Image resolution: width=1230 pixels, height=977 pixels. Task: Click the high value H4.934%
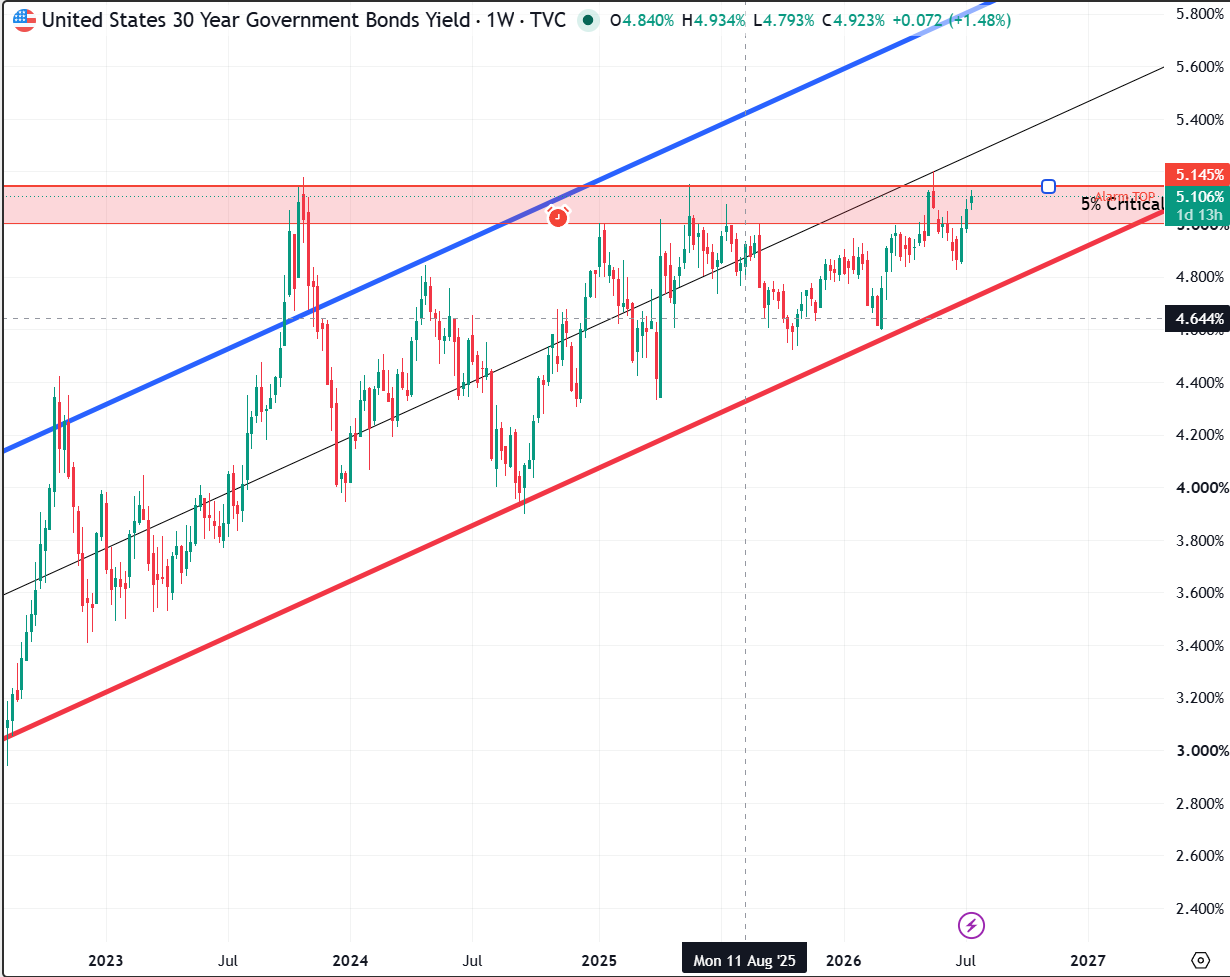pos(714,20)
